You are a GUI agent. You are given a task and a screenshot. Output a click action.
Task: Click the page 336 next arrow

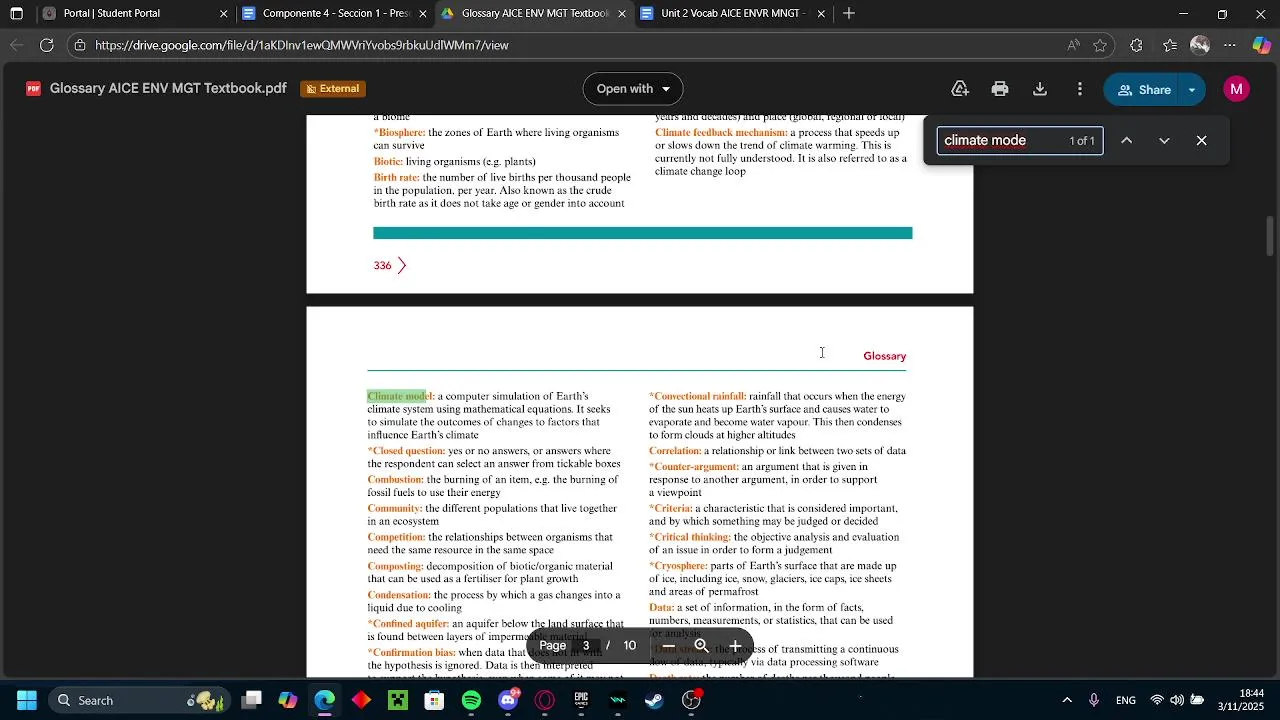tap(402, 265)
